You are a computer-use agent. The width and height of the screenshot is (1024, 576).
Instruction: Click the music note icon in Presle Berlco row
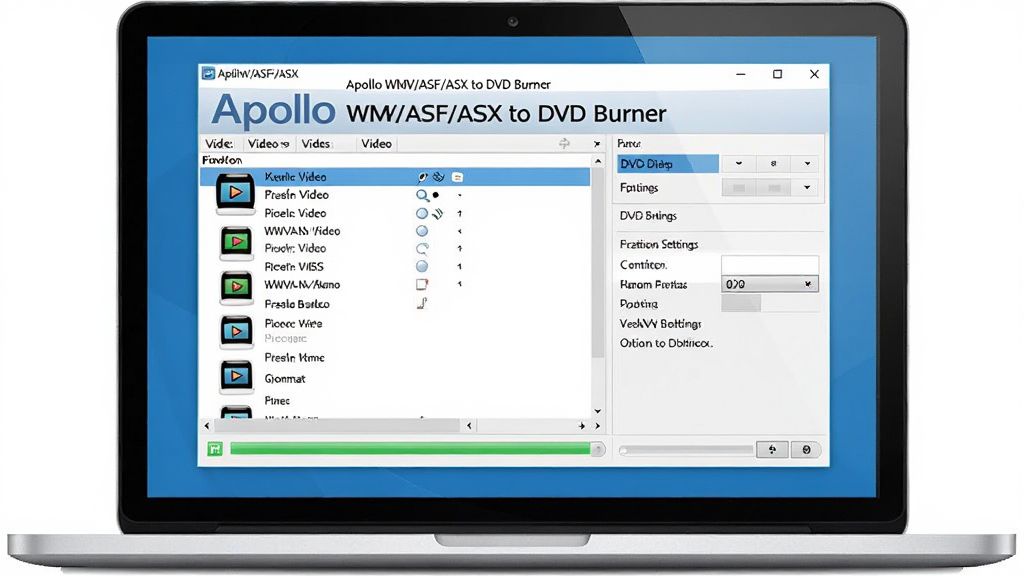(x=423, y=303)
